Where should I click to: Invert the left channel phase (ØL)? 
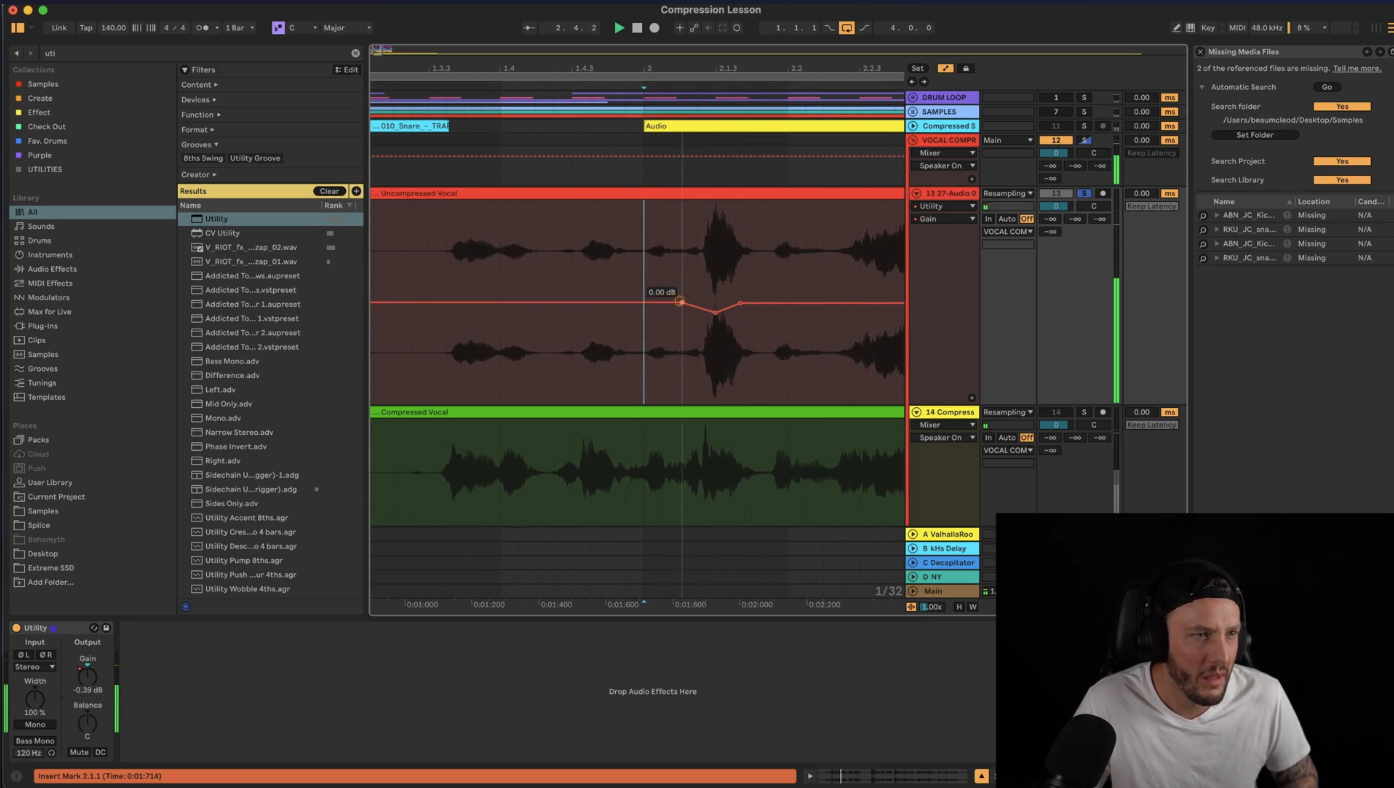click(x=24, y=655)
